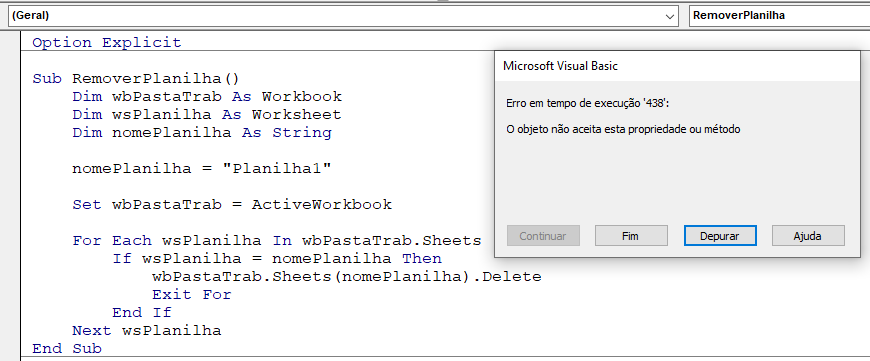Click "O objeto não aceita esta propriedade ou método"
This screenshot has height=361, width=870.
[624, 129]
